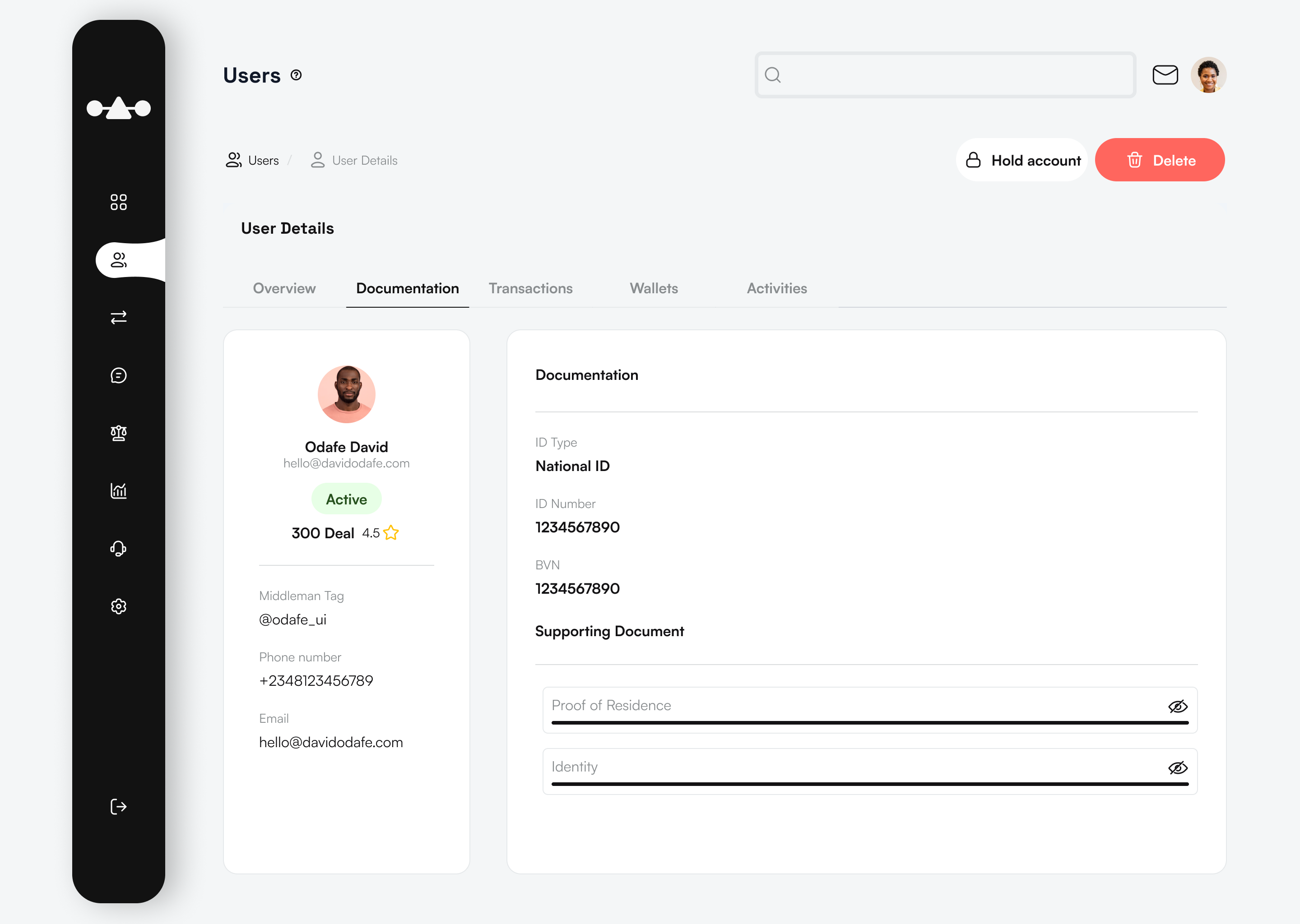Click the Proof of Residence progress bar
This screenshot has height=924, width=1300.
click(870, 723)
